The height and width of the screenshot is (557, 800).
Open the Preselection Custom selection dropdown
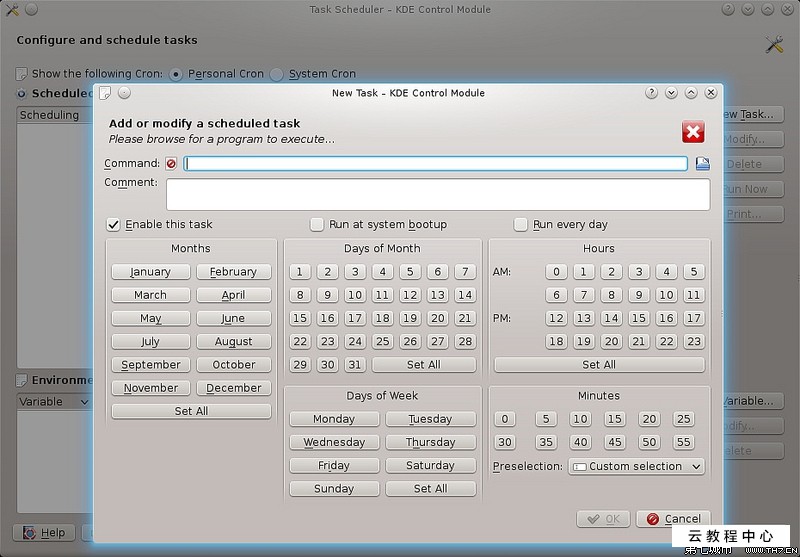[636, 467]
